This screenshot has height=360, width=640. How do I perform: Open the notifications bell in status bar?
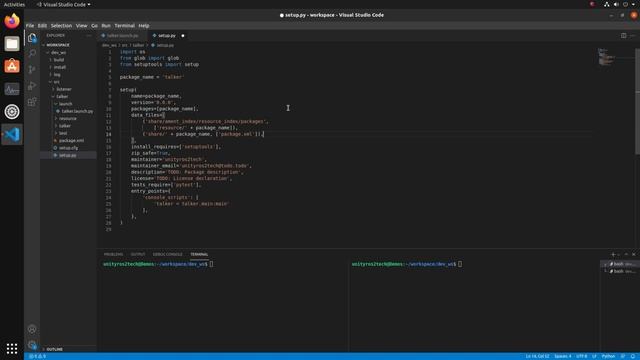(x=633, y=356)
